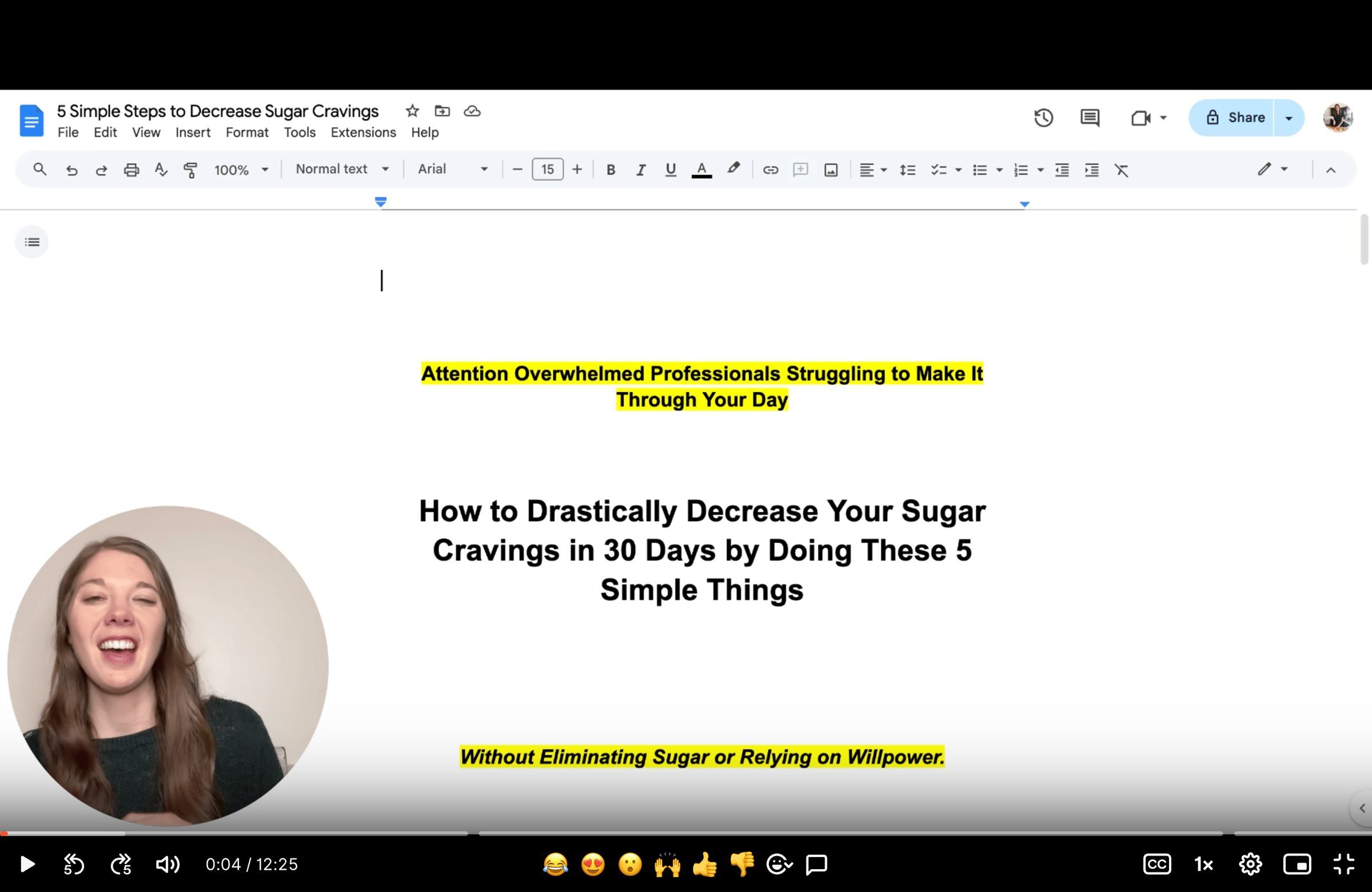Open the Tools menu

(x=300, y=133)
